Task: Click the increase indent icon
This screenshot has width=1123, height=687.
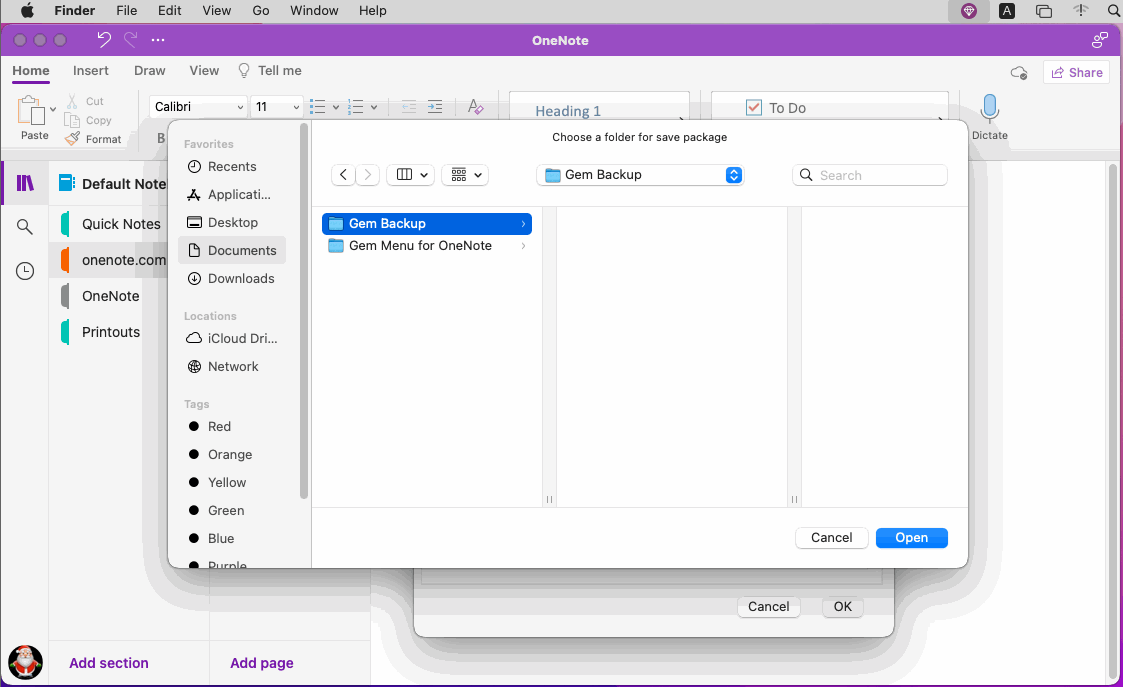Action: point(435,107)
